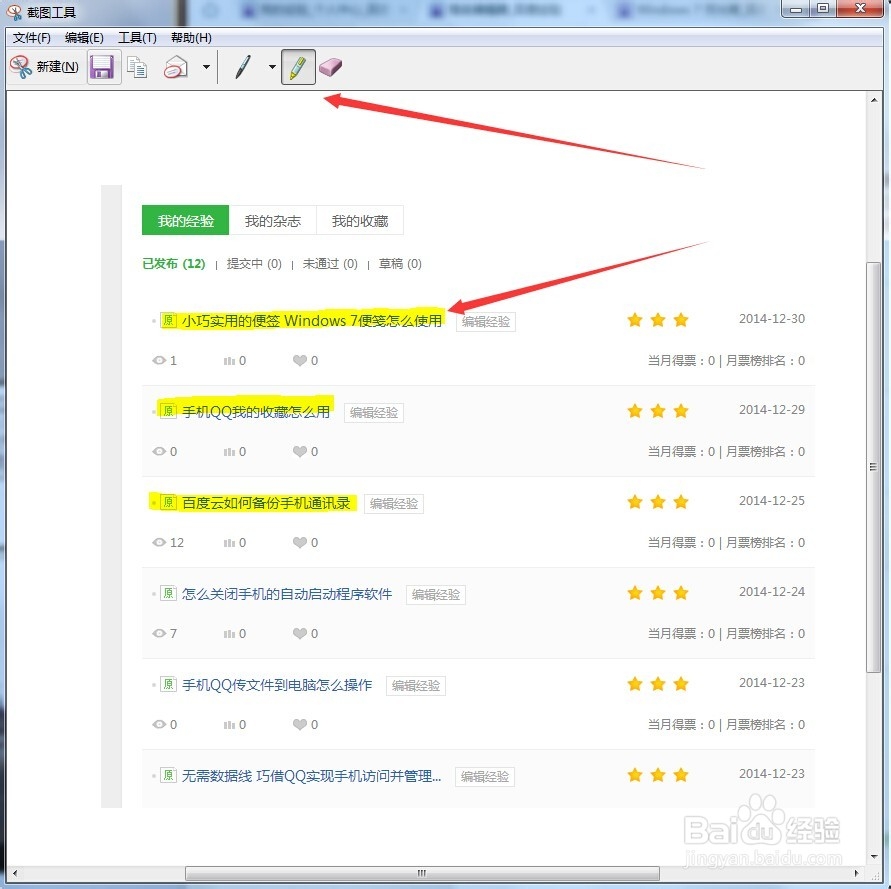
Task: Click eye views icon showing 7
Action: tap(159, 633)
